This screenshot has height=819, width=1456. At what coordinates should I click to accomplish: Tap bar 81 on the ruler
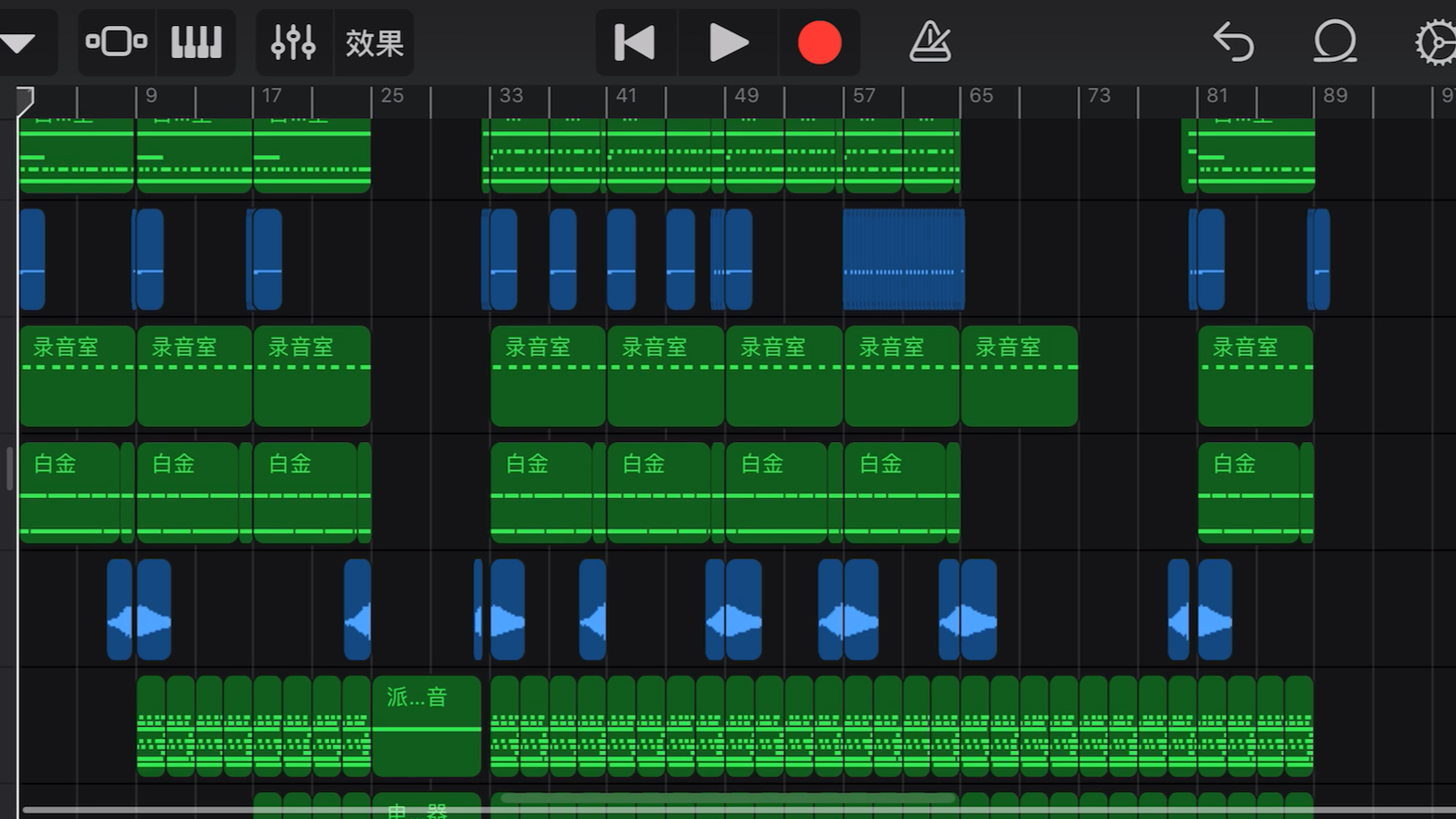click(1217, 96)
